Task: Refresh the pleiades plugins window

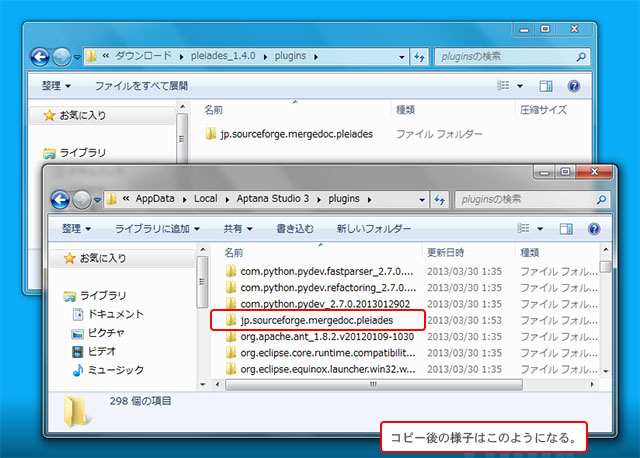Action: click(419, 57)
